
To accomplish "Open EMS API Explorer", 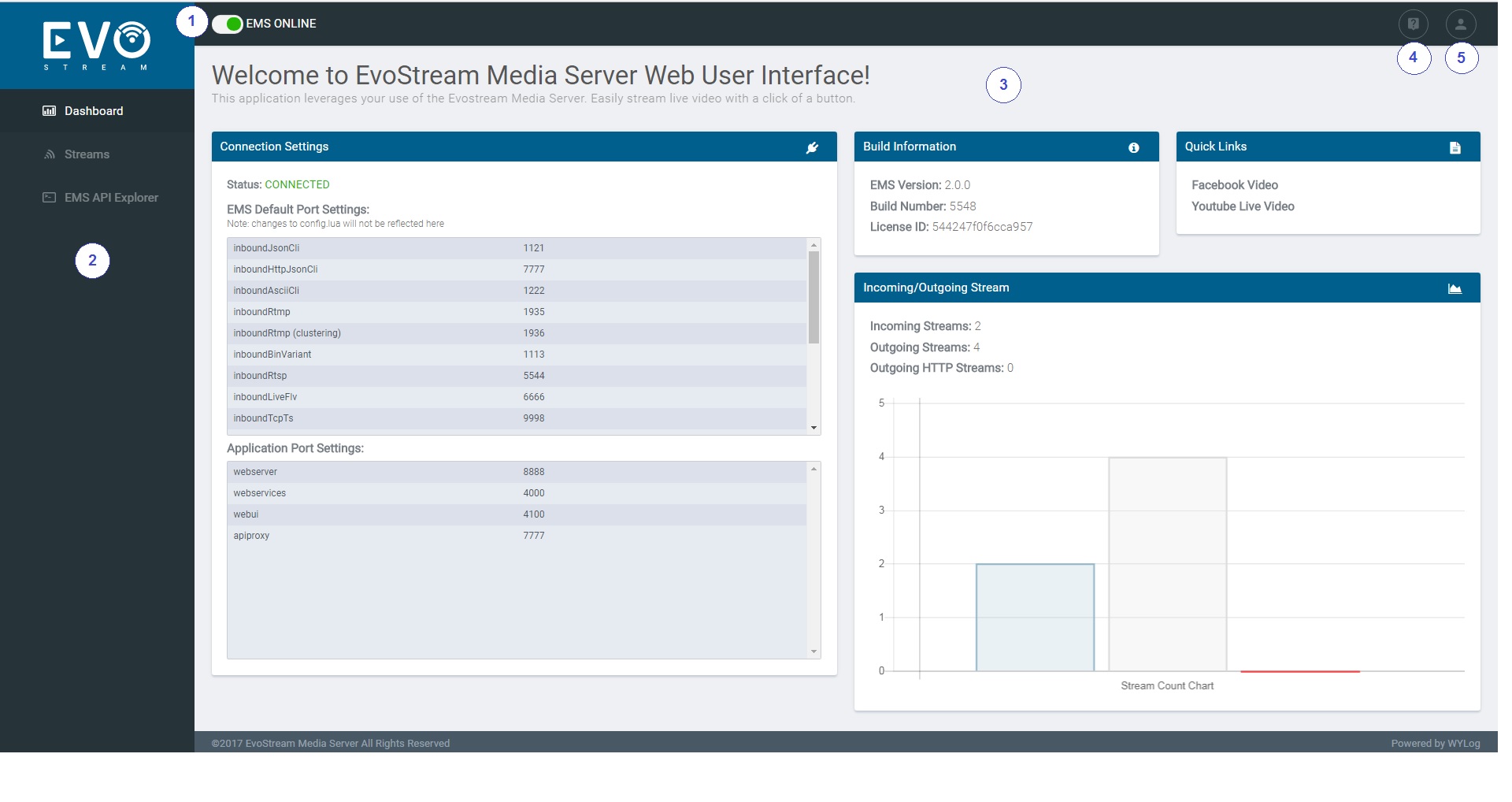I will point(111,198).
